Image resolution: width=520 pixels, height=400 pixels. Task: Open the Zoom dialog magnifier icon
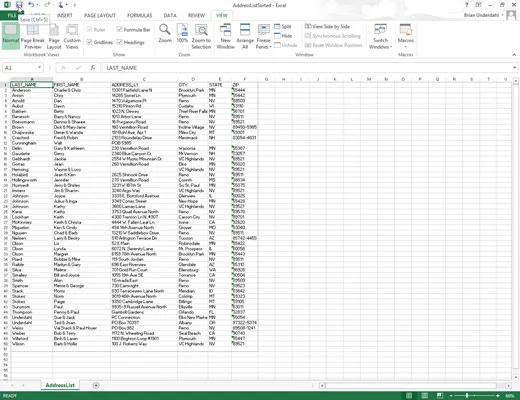coord(165,30)
